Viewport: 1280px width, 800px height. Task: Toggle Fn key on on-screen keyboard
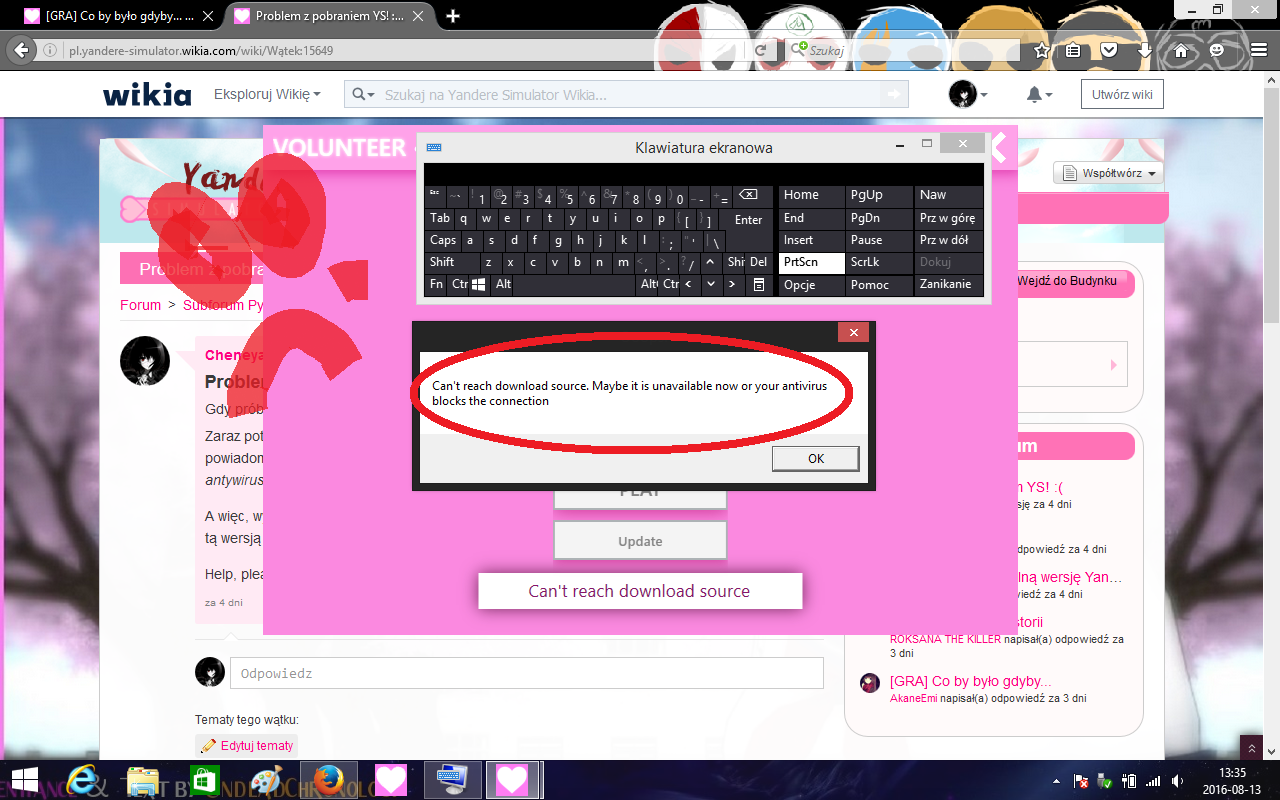436,284
